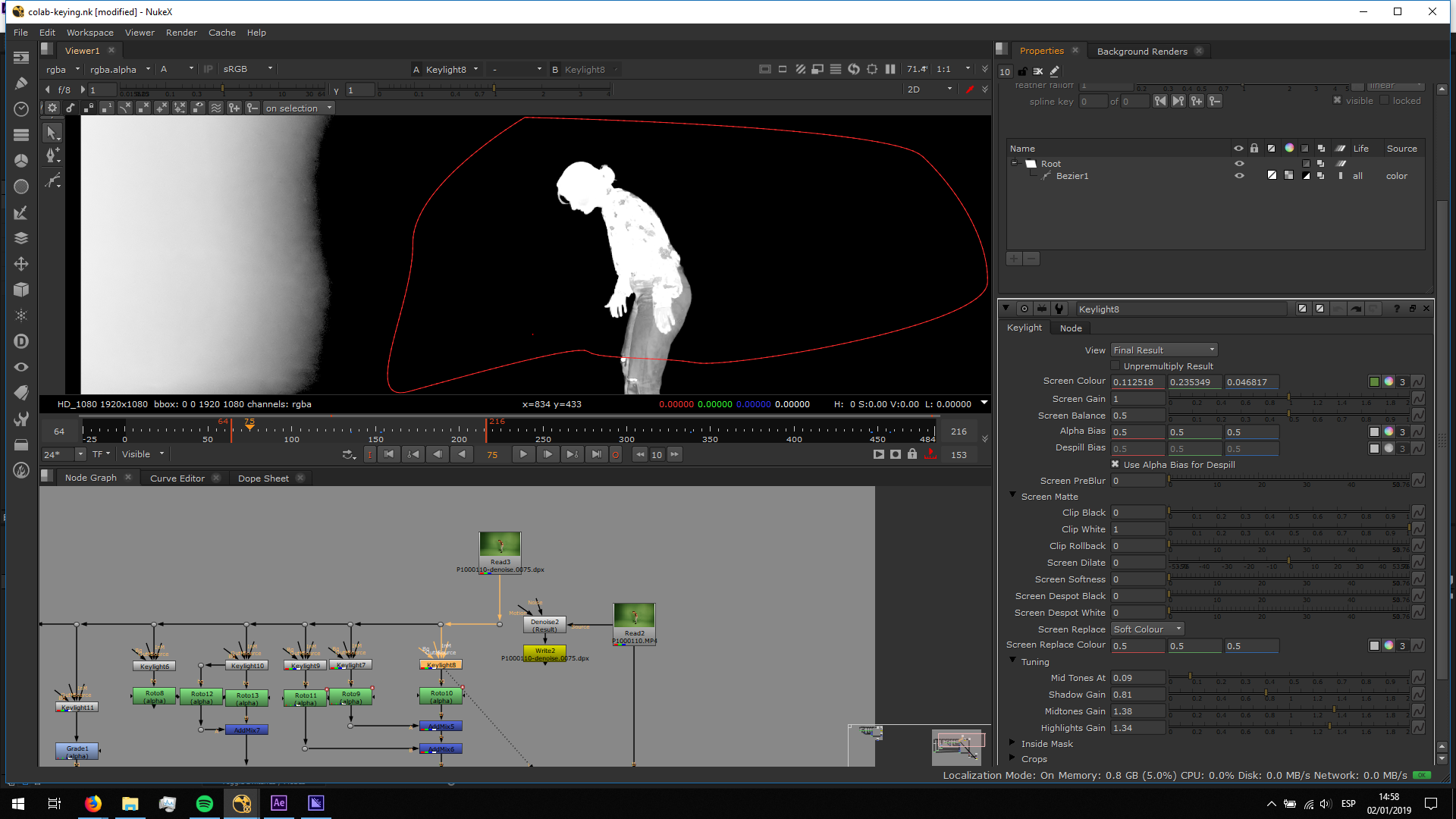Click the Draw tools brush icon in left toolbar
1456x819 pixels.
tap(21, 83)
